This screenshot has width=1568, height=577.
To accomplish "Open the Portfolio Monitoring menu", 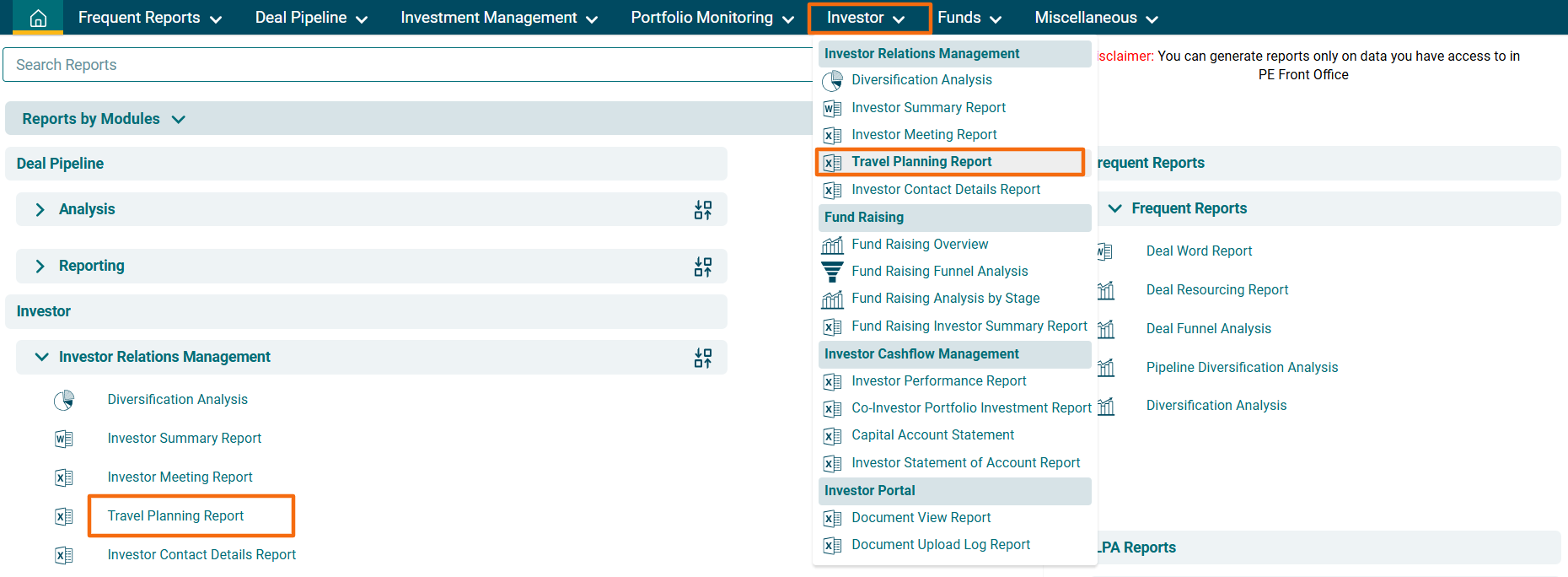I will [712, 18].
